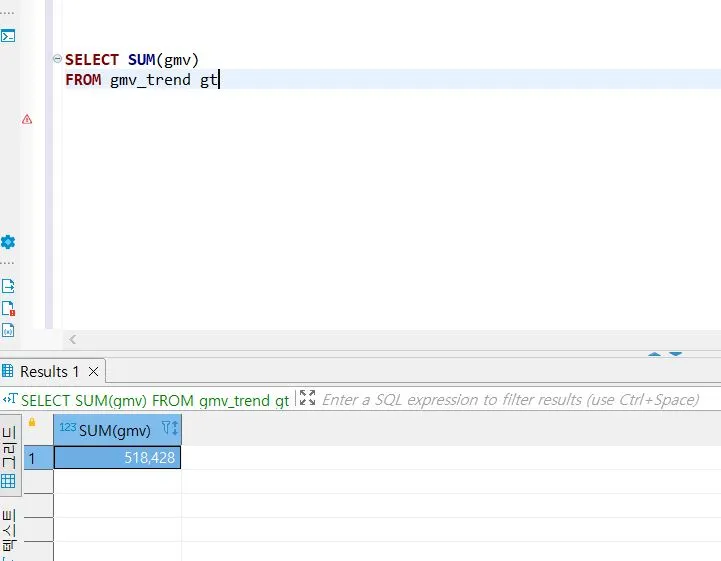Close the Results 1 tab
The height and width of the screenshot is (561, 721).
click(x=93, y=372)
